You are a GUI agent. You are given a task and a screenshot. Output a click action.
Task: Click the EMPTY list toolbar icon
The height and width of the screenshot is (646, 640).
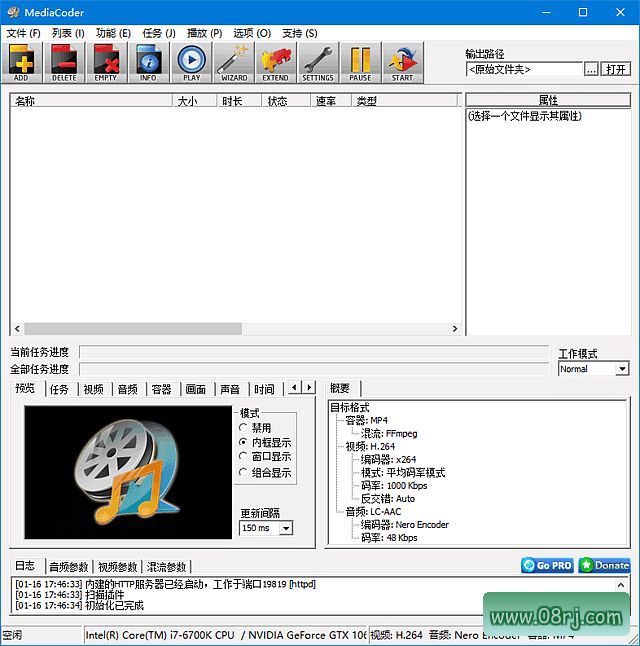click(x=106, y=63)
